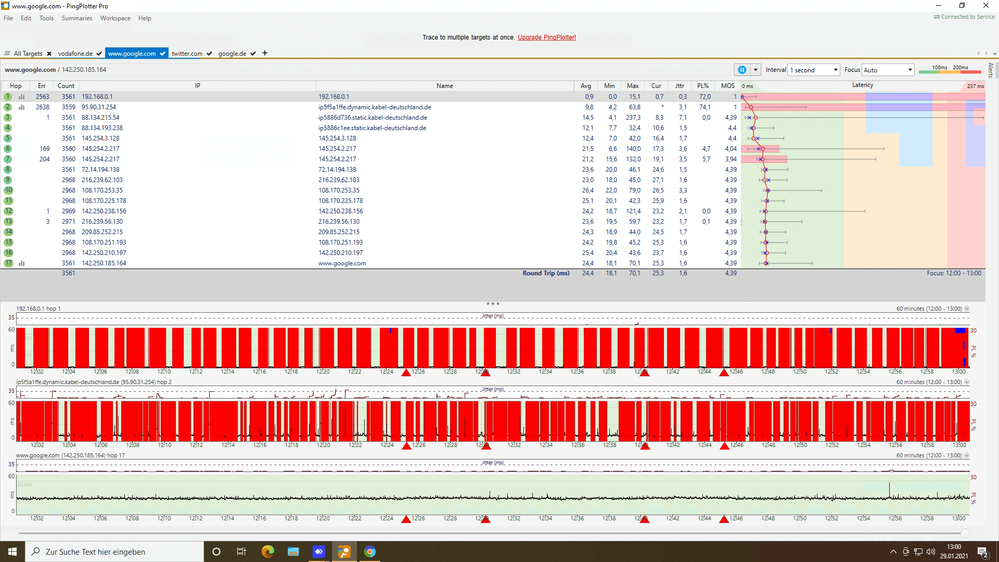Viewport: 999px width, 562px height.
Task: Click the hop 6 green number badge
Action: [x=8, y=148]
